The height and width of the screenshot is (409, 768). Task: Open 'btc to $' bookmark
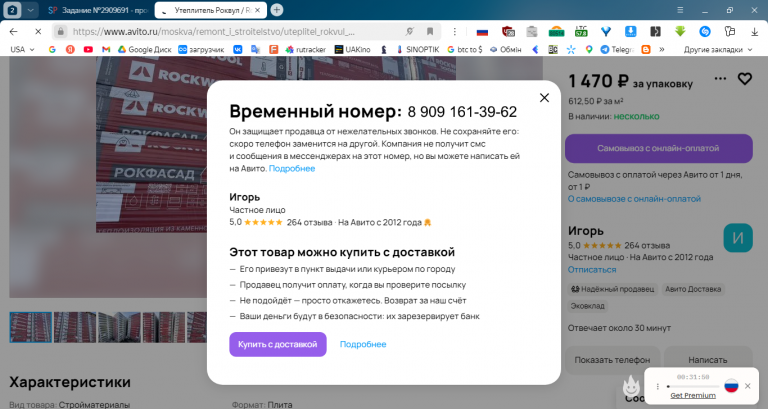465,49
